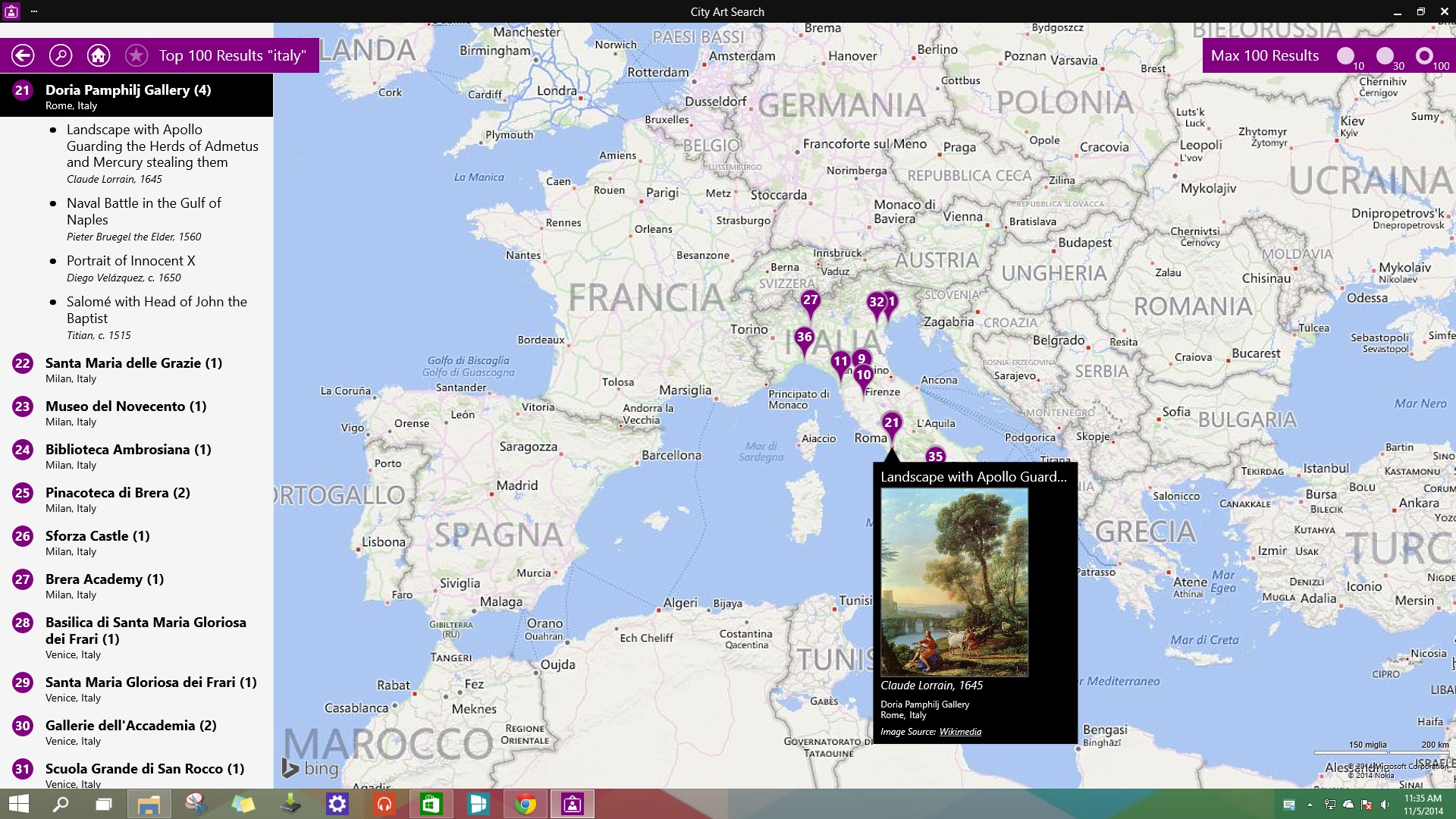Open taskbar search magnifier
Image resolution: width=1456 pixels, height=819 pixels.
pyautogui.click(x=61, y=804)
